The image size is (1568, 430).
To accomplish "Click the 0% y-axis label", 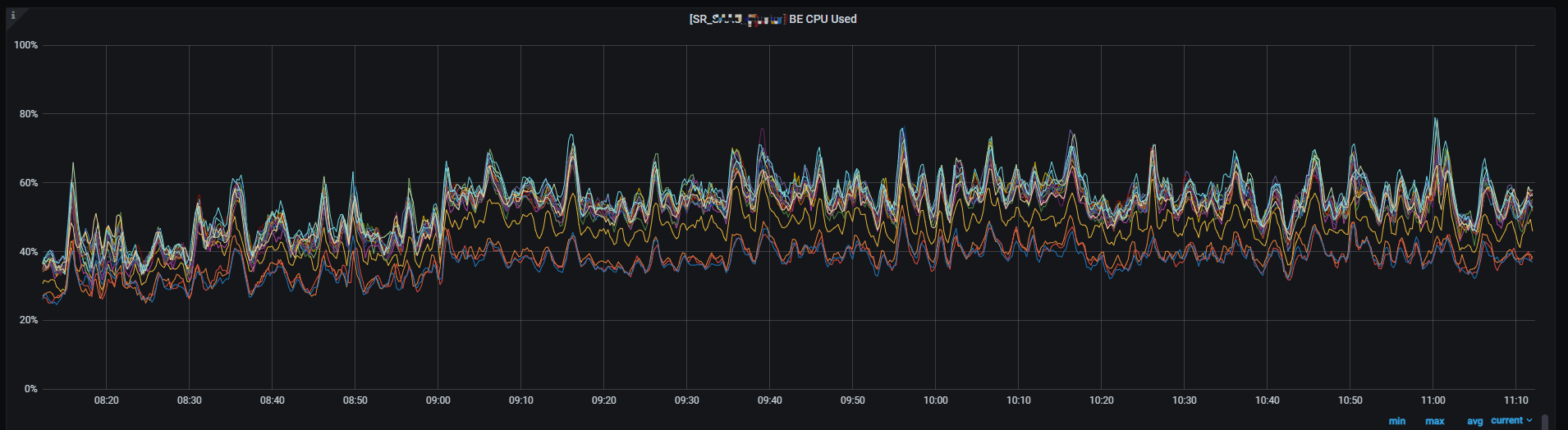I will [x=31, y=389].
